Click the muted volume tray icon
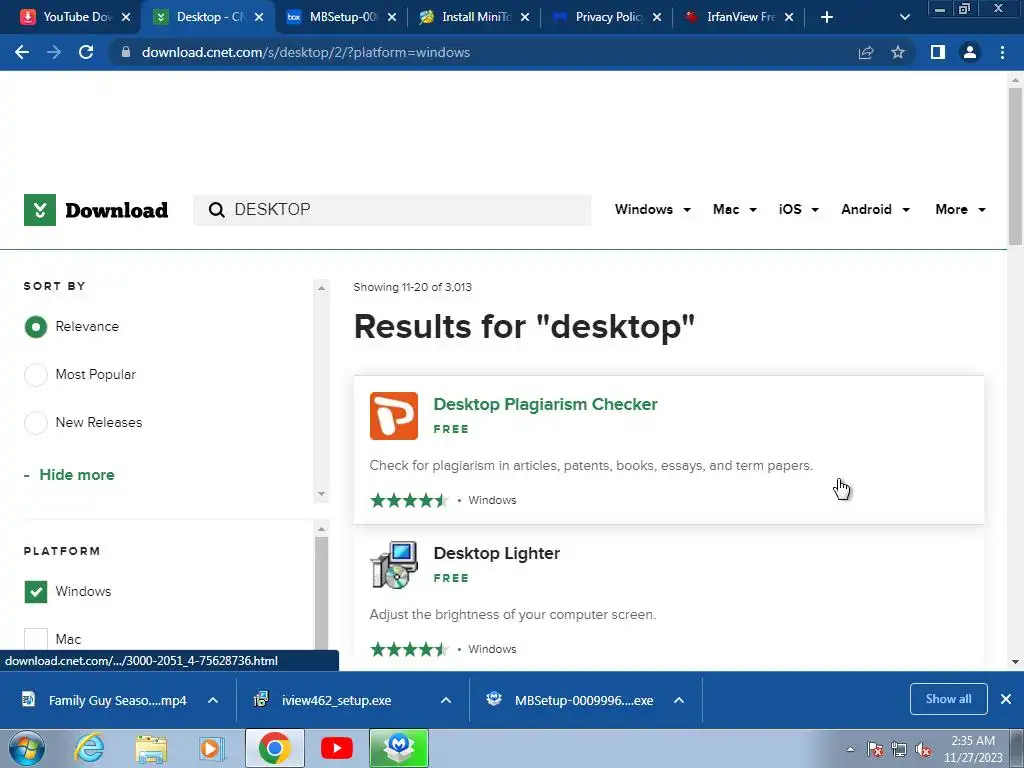Screen dimensions: 1024x768 923,750
